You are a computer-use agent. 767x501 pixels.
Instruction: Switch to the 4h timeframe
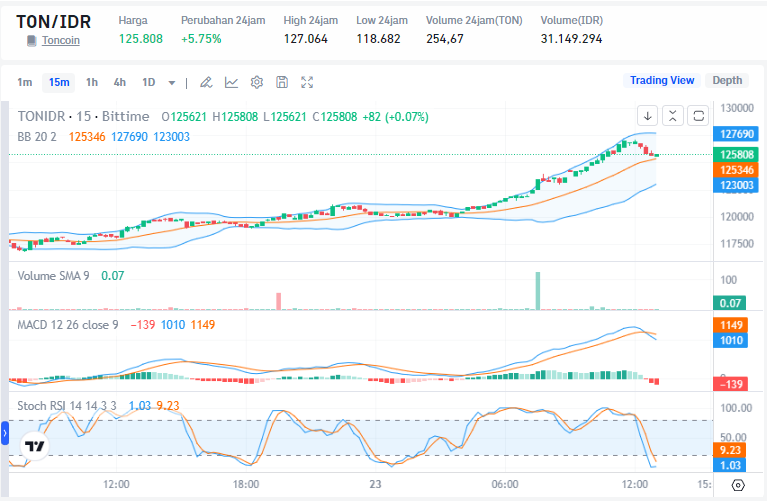[x=119, y=82]
